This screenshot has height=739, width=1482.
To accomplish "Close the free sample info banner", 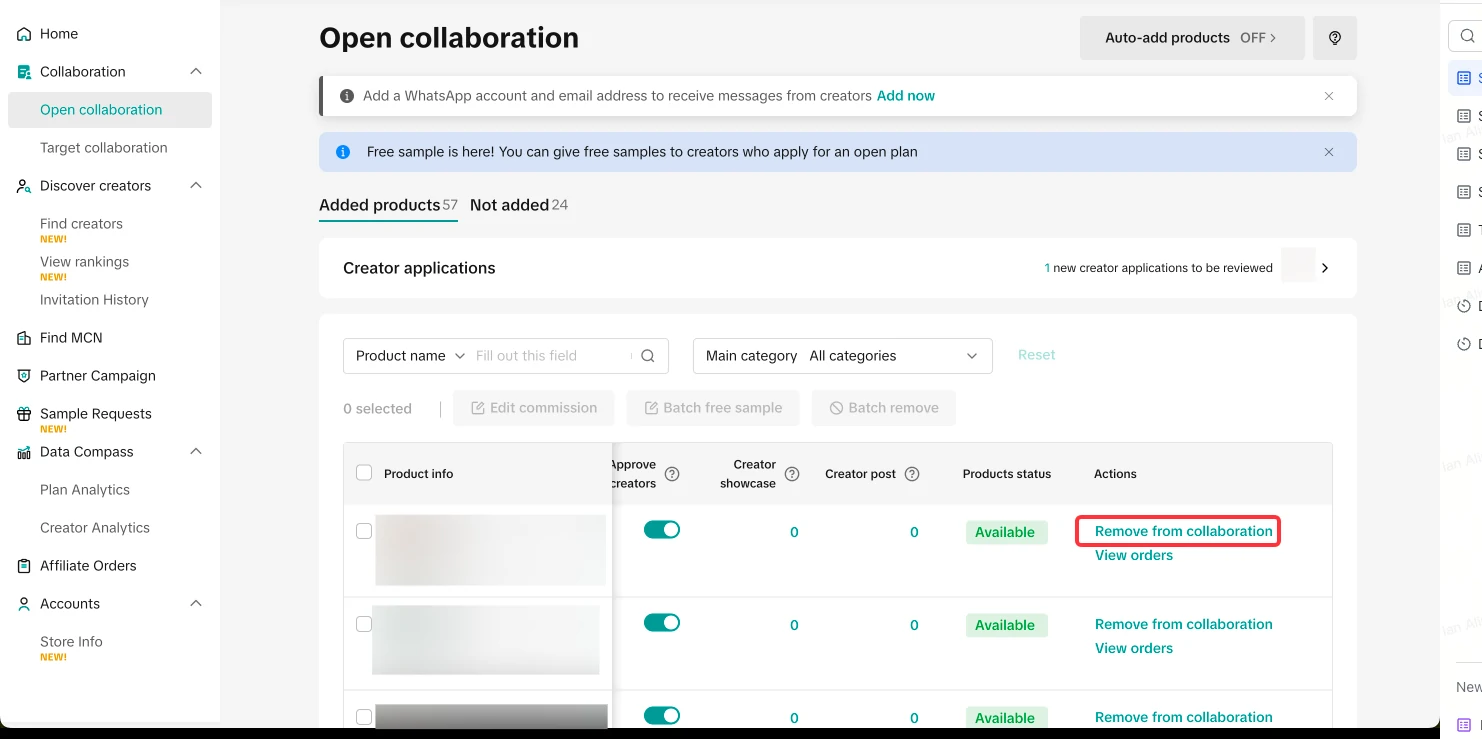I will pos(1329,152).
